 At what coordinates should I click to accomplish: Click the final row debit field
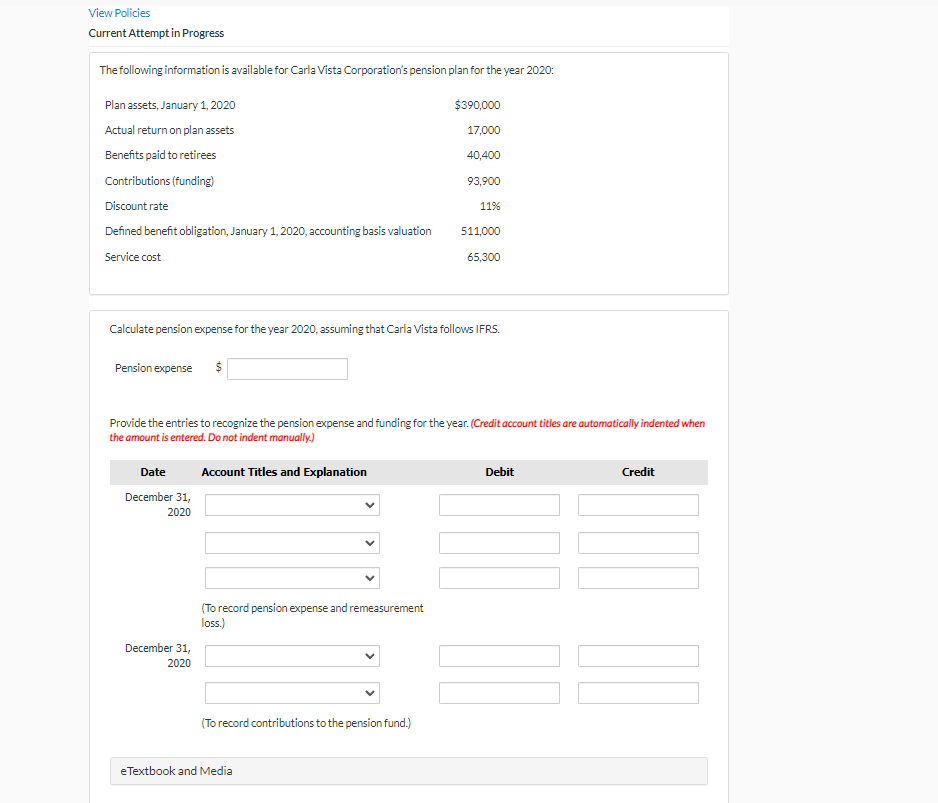(499, 692)
